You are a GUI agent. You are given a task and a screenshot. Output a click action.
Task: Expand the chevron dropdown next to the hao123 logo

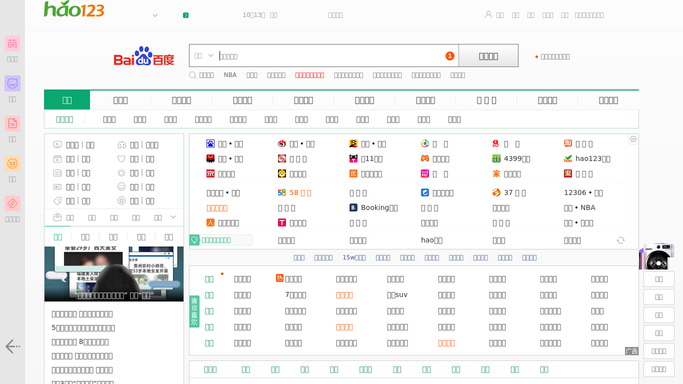click(x=155, y=15)
